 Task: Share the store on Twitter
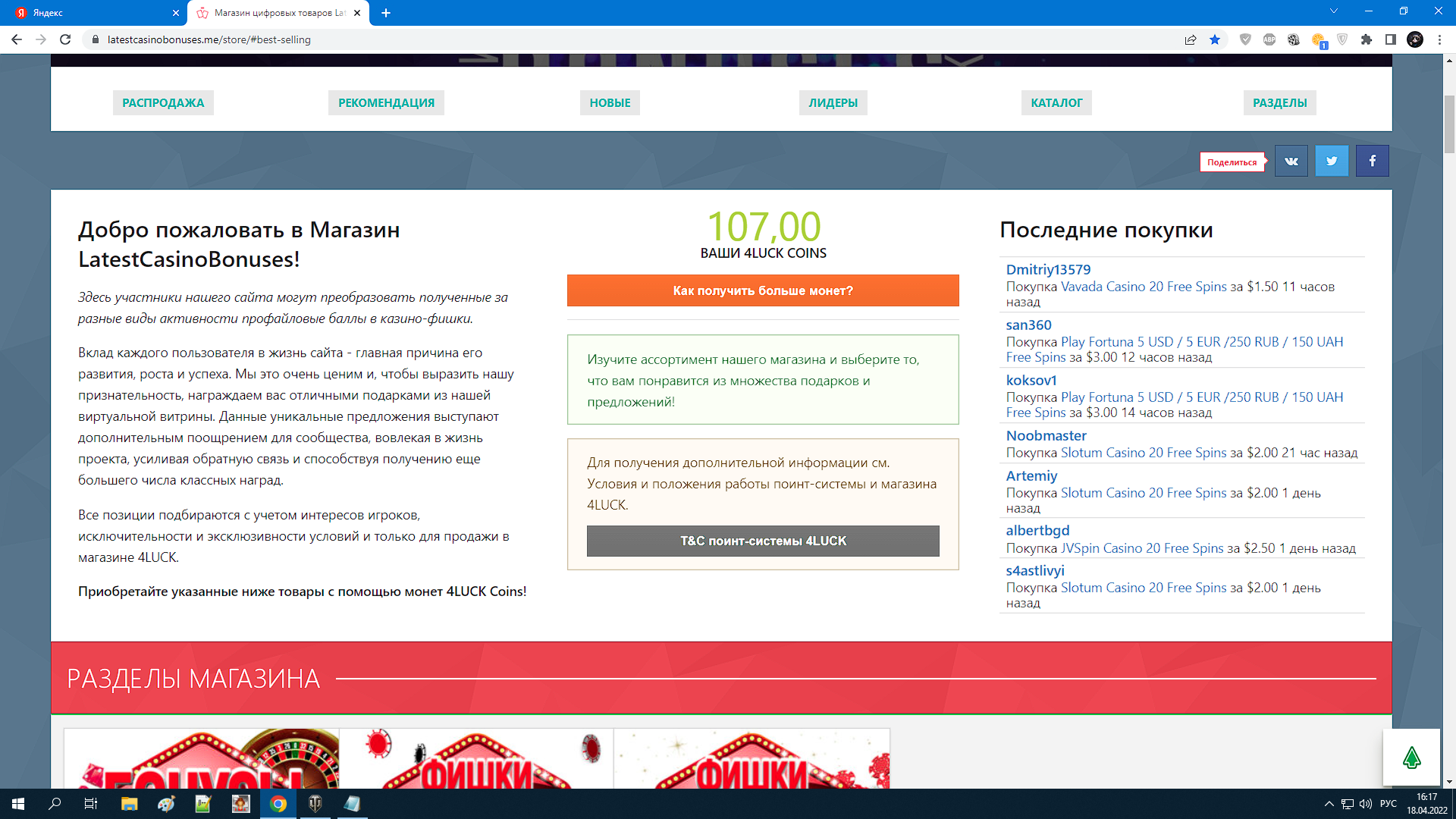pos(1332,161)
